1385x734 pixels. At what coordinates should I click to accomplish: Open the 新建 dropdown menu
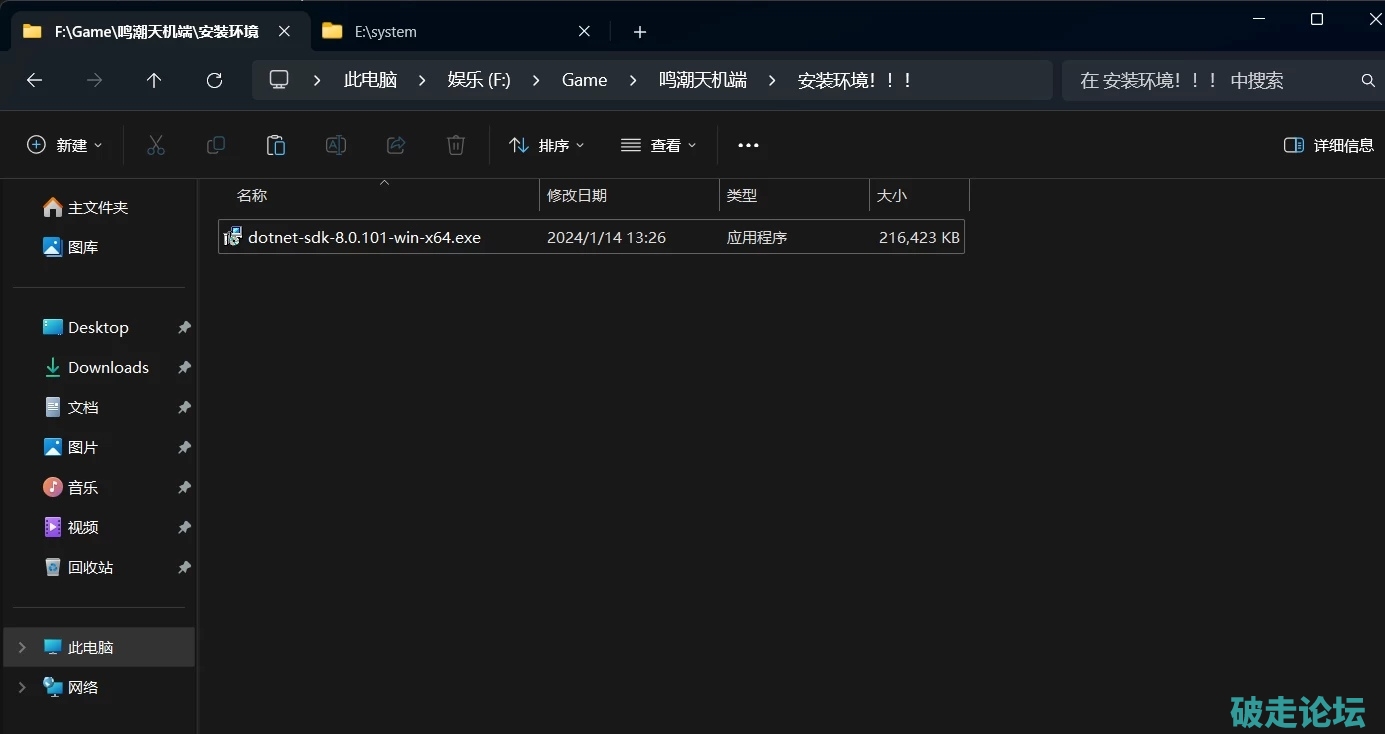[65, 145]
